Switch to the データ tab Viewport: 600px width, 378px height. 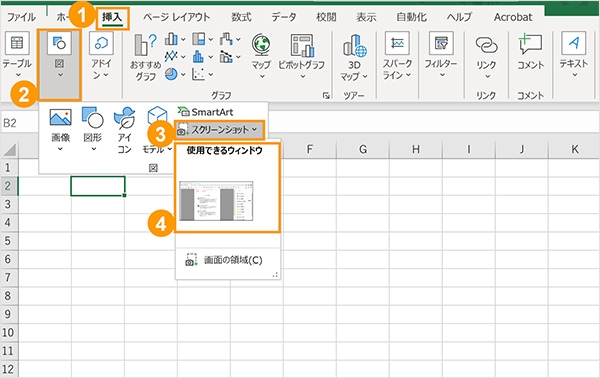[284, 17]
